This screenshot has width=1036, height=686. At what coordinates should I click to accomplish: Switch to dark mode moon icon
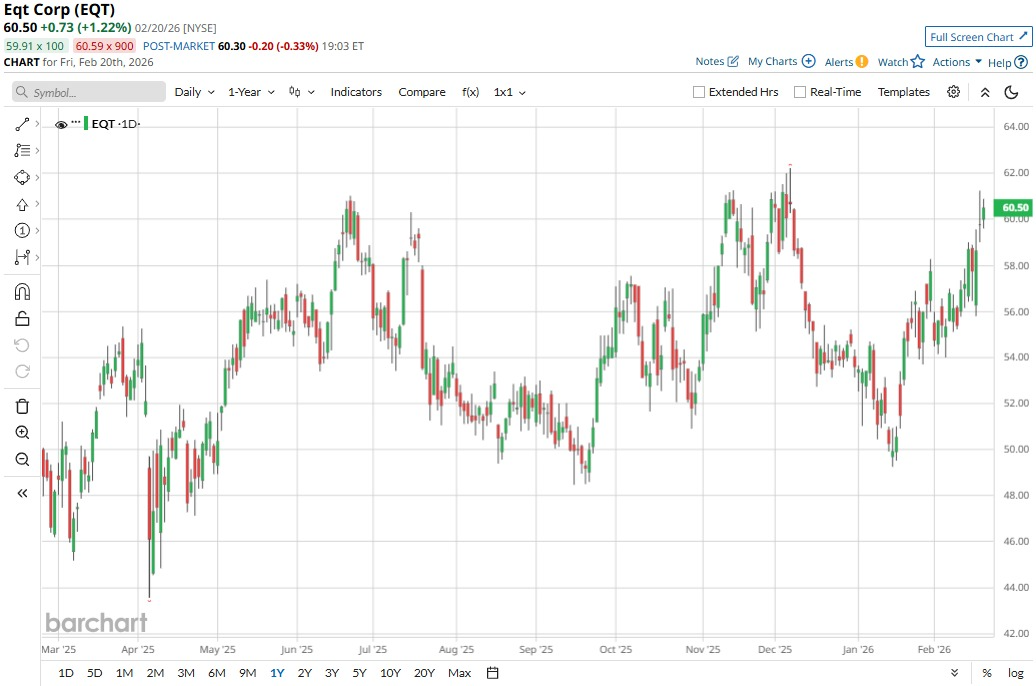[x=1012, y=93]
